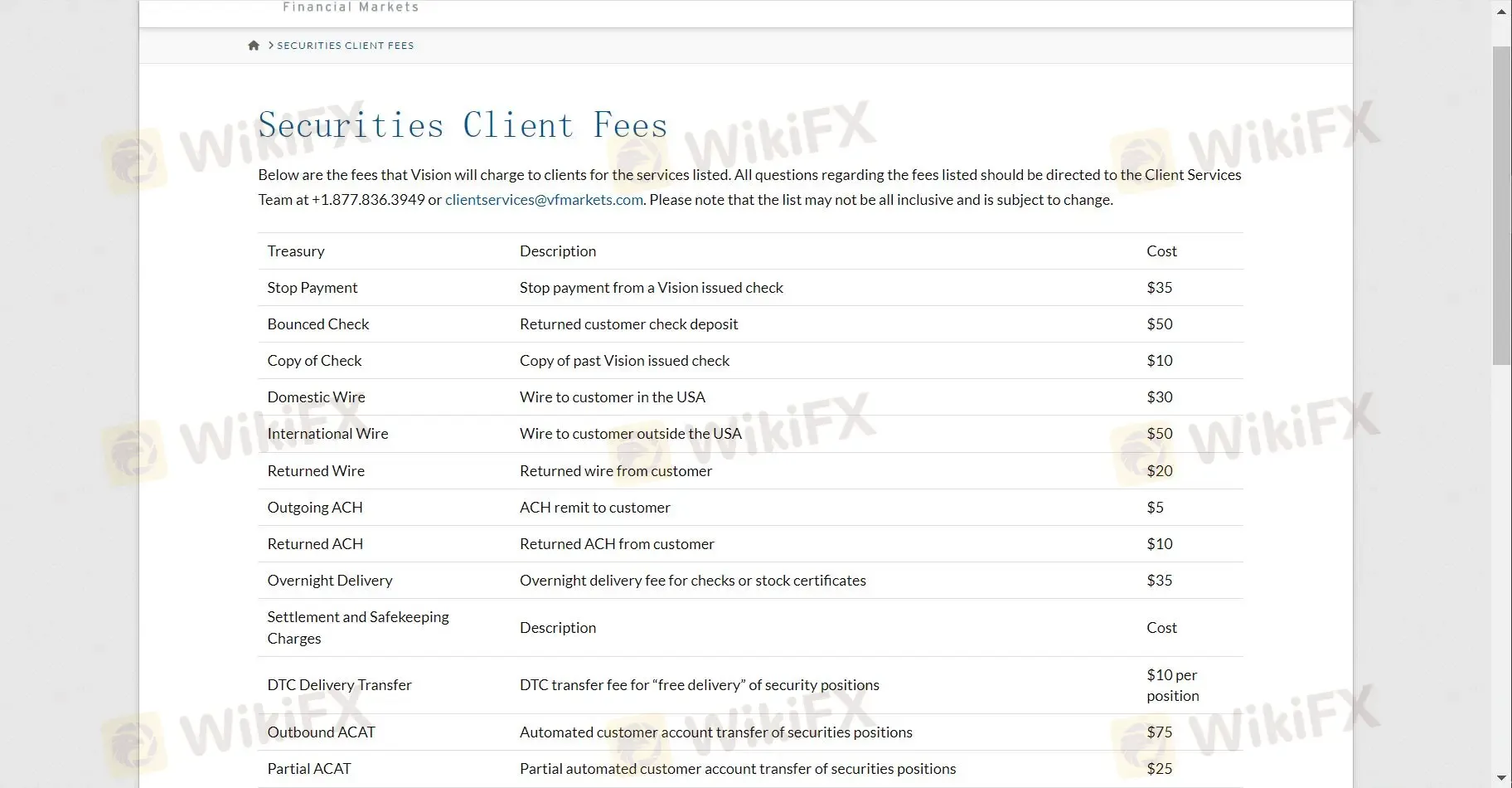Click the $5 Outgoing ACH cost

click(1155, 508)
